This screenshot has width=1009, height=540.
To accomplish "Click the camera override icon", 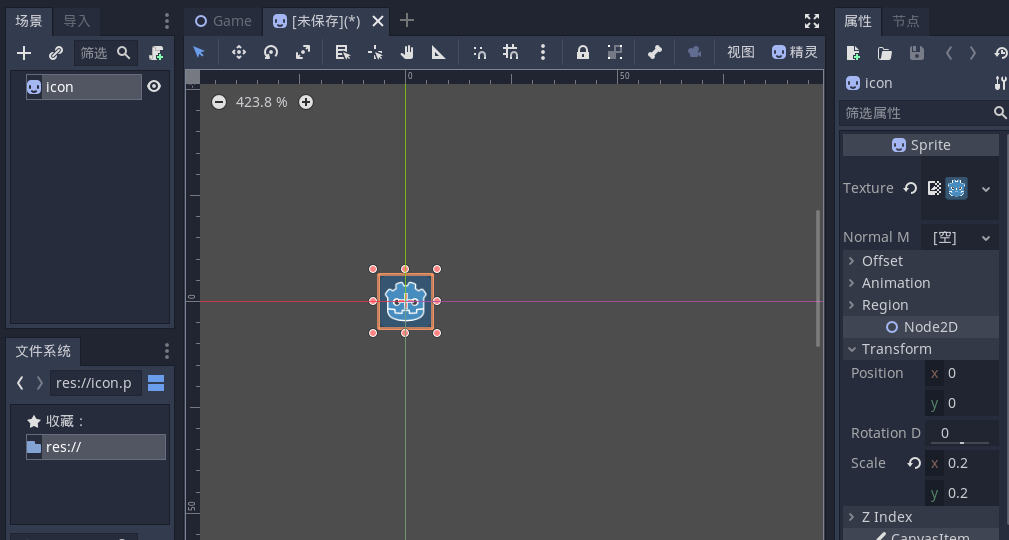I will (694, 52).
